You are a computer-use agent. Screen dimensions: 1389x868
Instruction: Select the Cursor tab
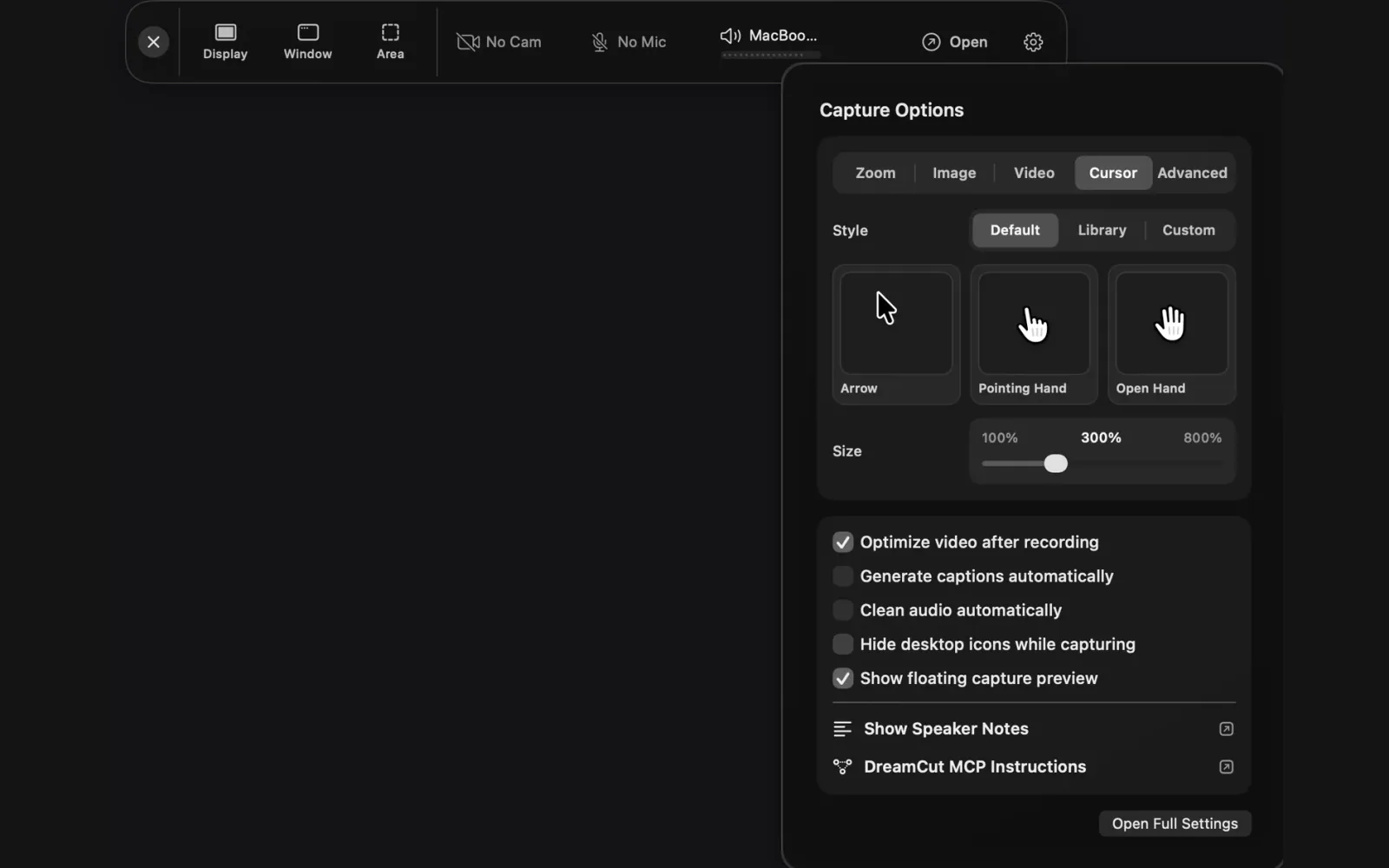[1113, 173]
